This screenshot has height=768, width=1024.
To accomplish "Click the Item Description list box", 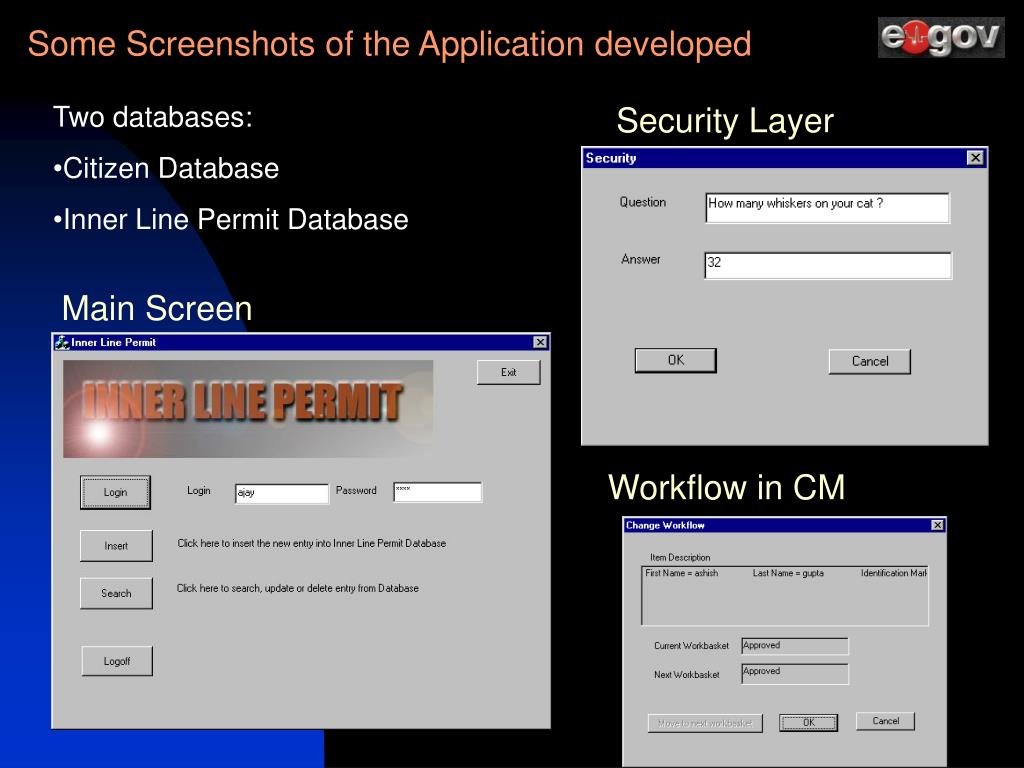I will coord(785,596).
